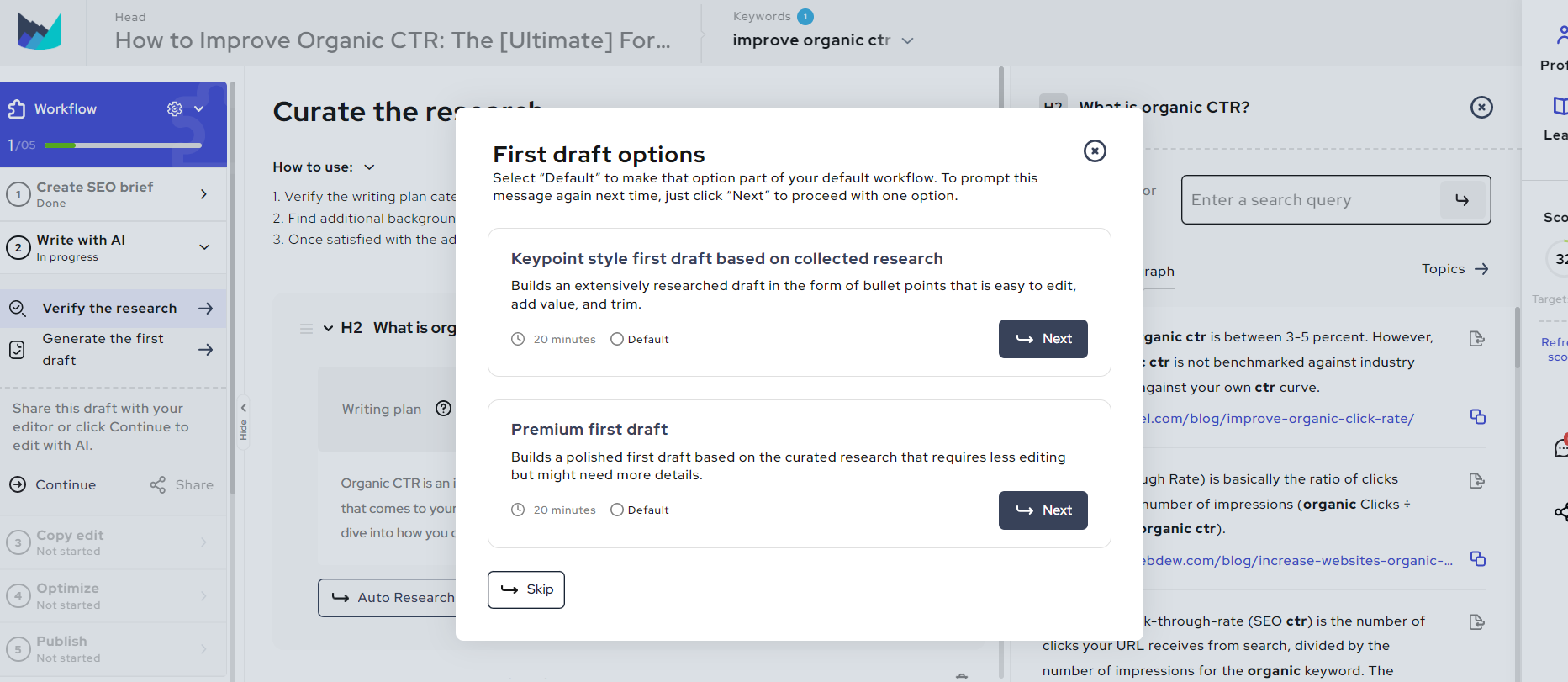Close the First draft options dialog
The image size is (1568, 682).
click(1095, 151)
